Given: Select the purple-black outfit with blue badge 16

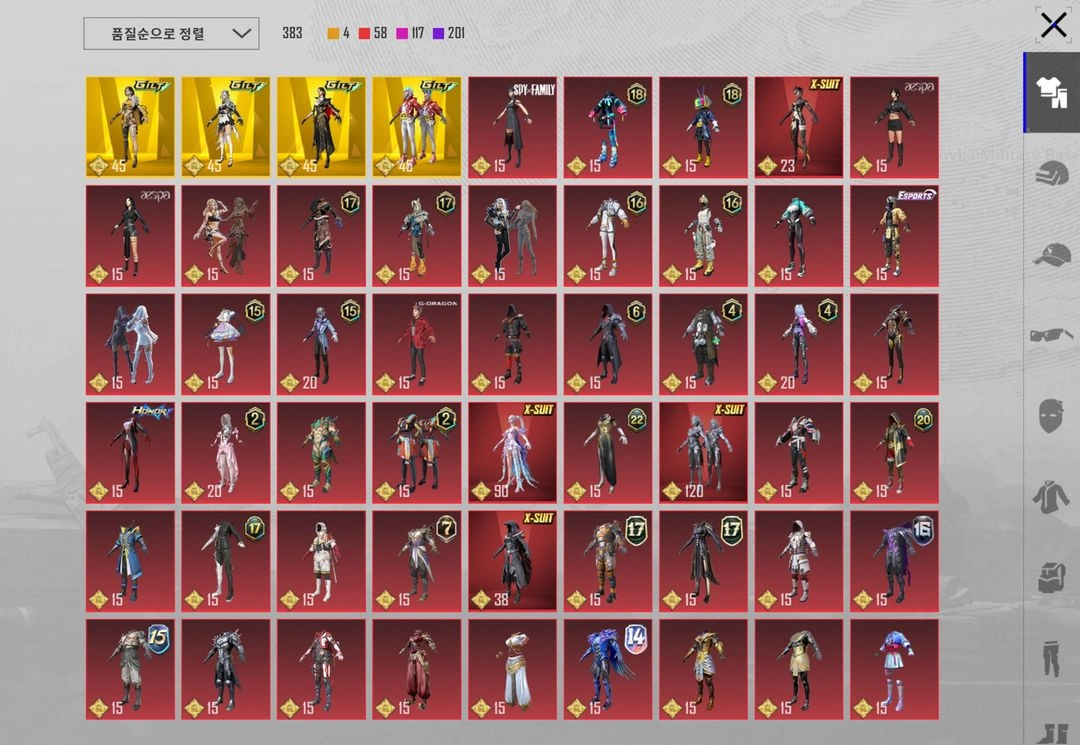Looking at the screenshot, I should (894, 561).
